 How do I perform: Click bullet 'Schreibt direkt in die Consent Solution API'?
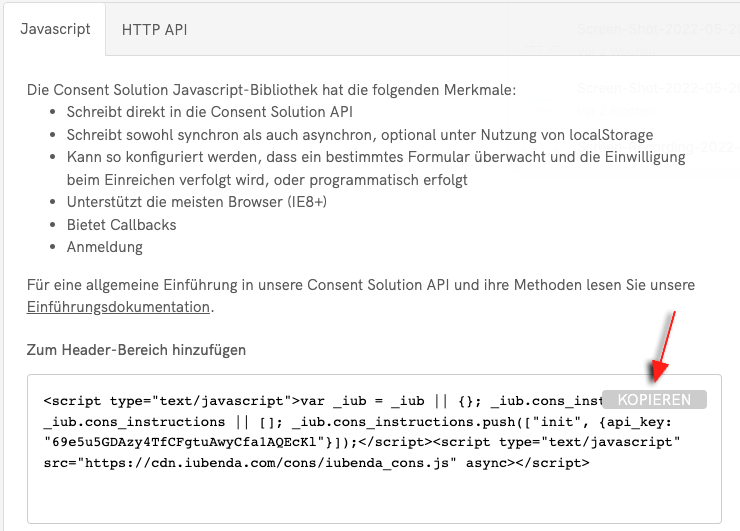tap(209, 113)
